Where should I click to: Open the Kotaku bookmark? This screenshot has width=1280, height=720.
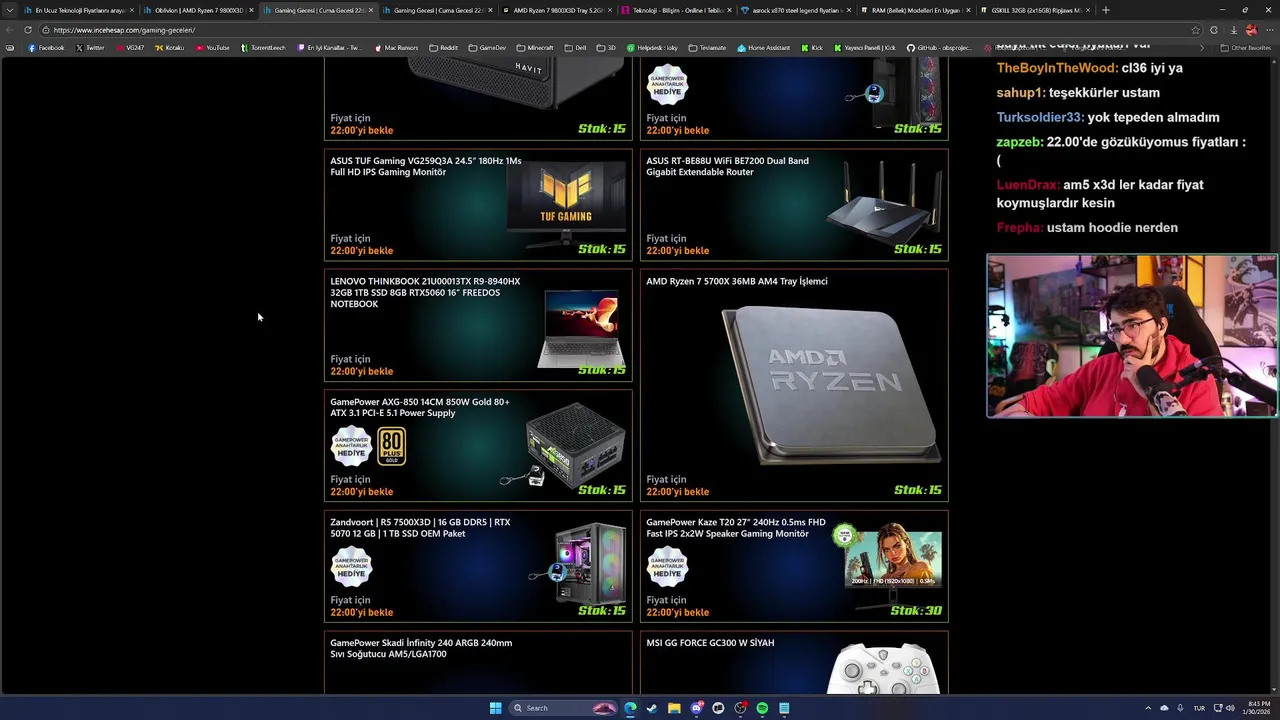click(170, 48)
